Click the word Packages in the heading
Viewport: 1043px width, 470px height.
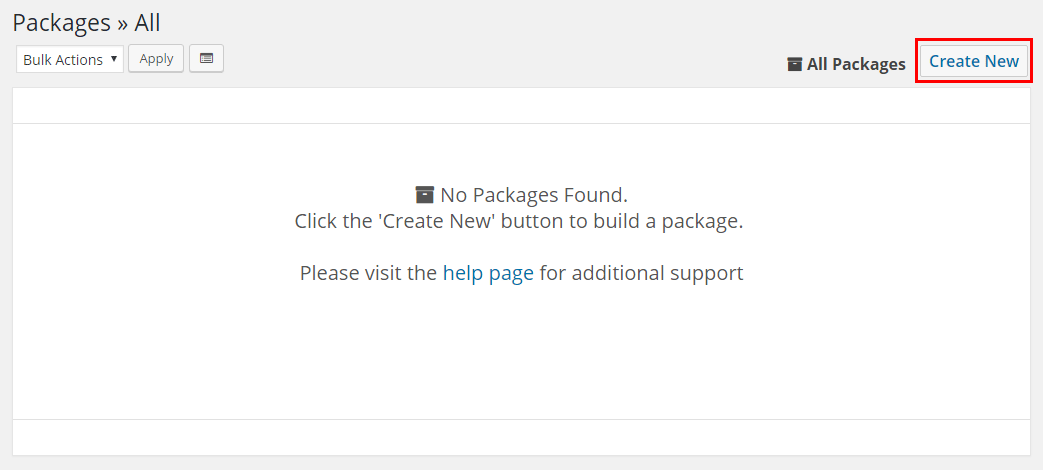(x=61, y=23)
